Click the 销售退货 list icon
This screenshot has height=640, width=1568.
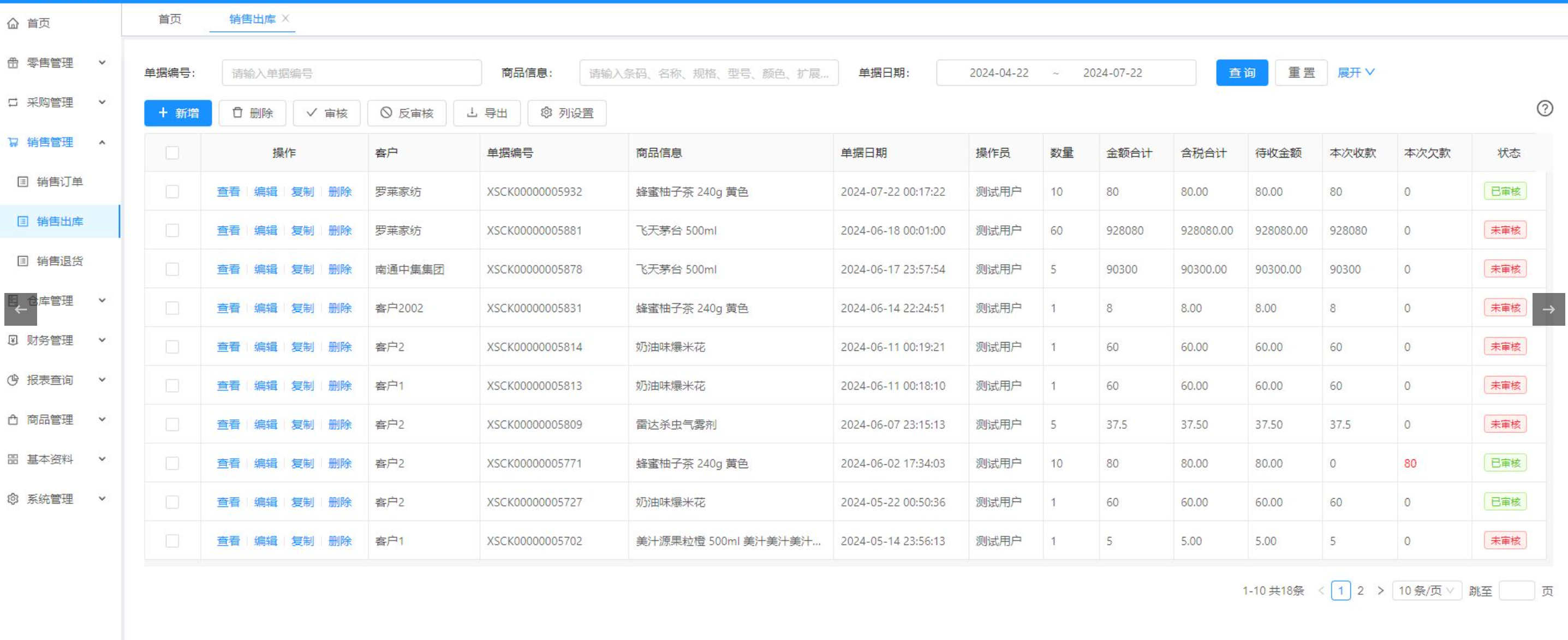click(x=23, y=261)
